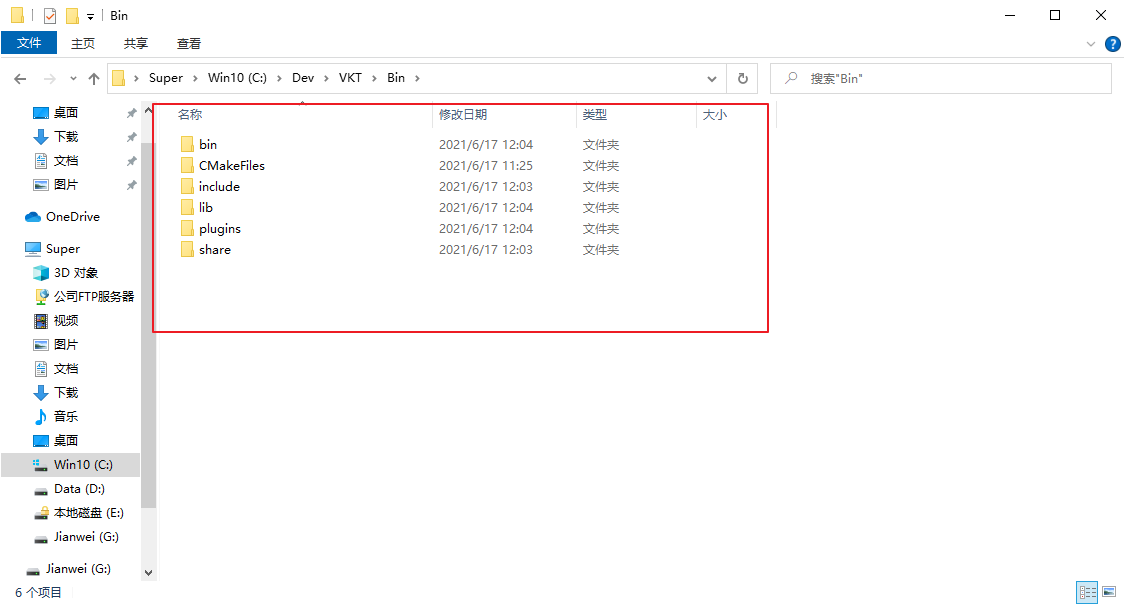Click the Properties quick access icon
This screenshot has height=605, width=1125.
50,15
